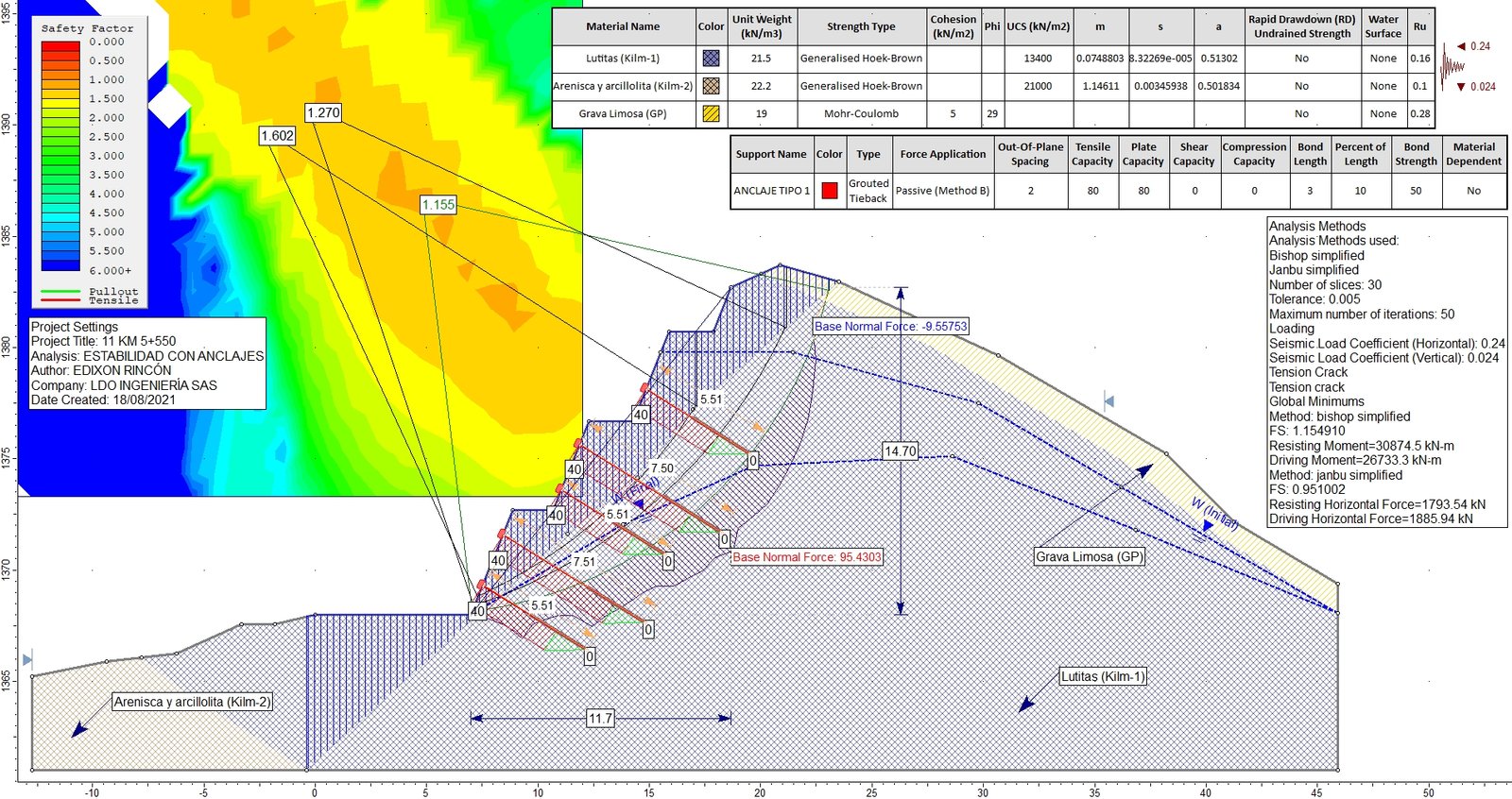
Task: Select the Grava Limosa (GP) callout label on slope
Action: coord(1089,556)
